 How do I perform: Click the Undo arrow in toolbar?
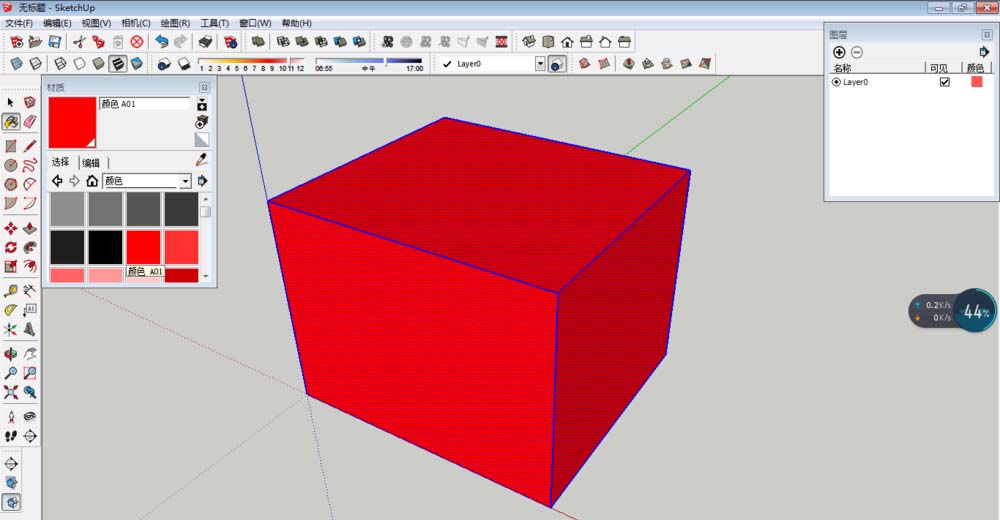click(161, 42)
